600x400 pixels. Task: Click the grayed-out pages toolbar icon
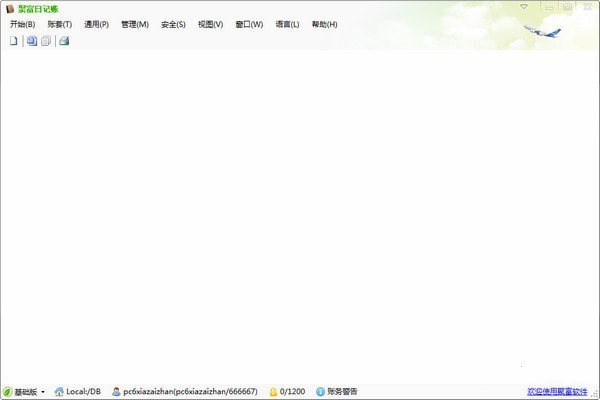(x=46, y=41)
